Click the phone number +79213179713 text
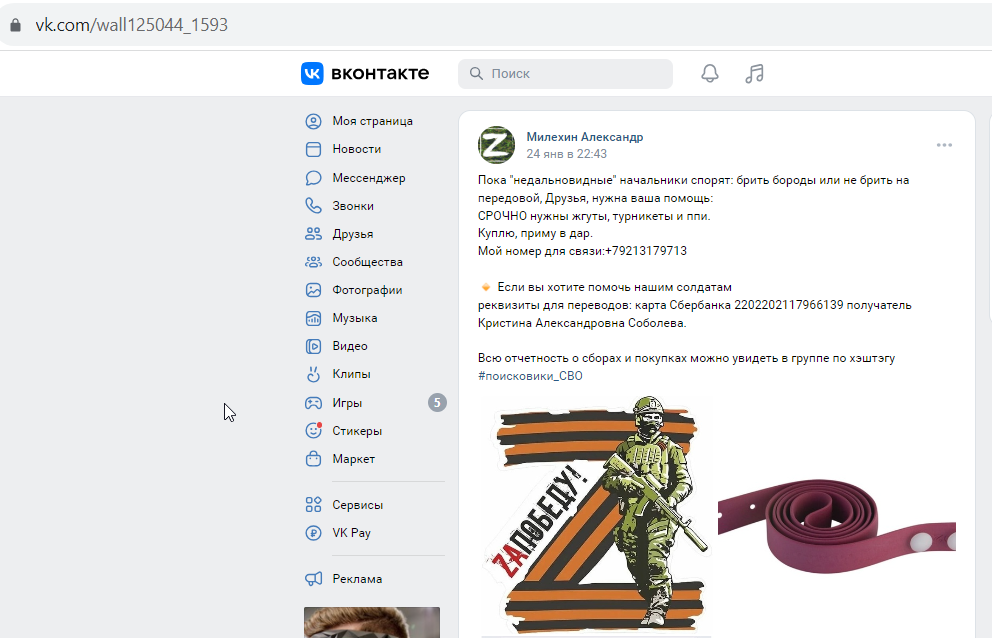 [646, 251]
